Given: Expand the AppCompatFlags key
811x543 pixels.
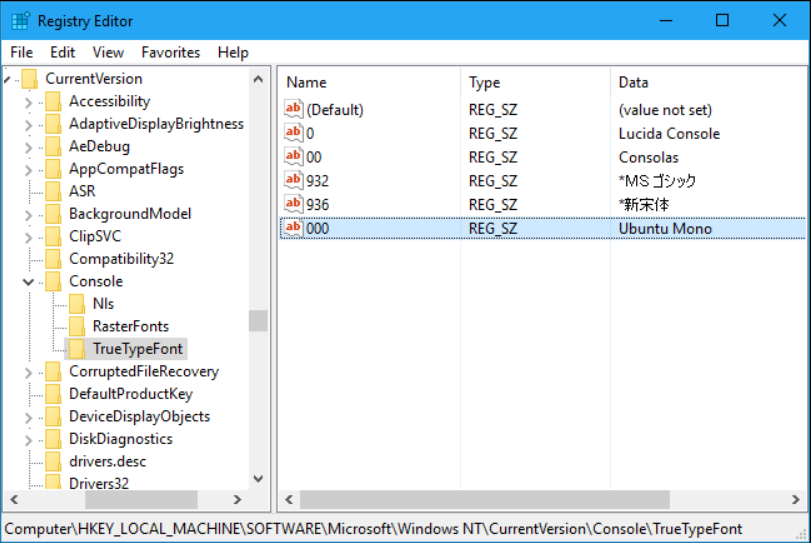Looking at the screenshot, I should 28,170.
